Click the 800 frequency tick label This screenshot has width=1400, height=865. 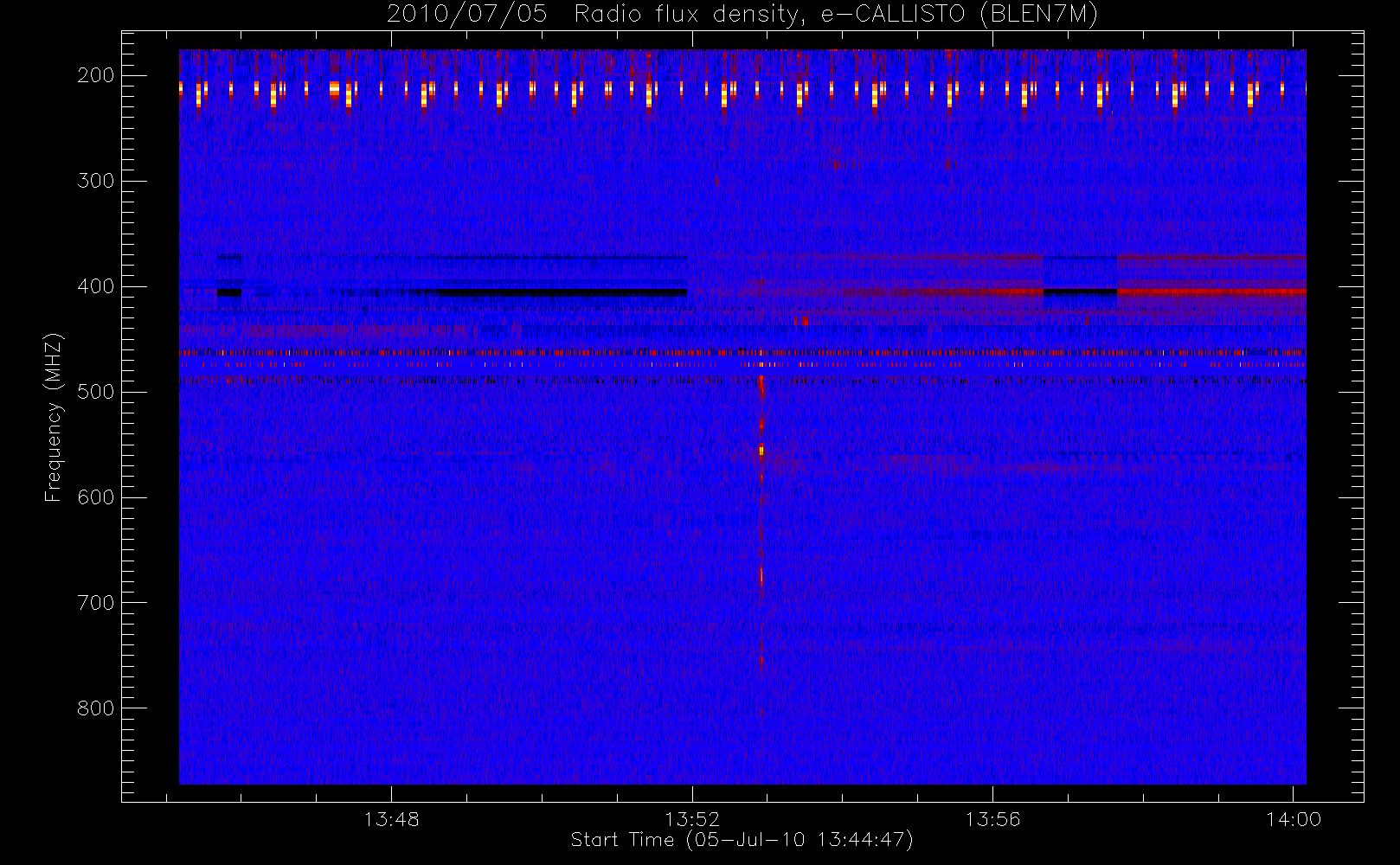pos(96,708)
